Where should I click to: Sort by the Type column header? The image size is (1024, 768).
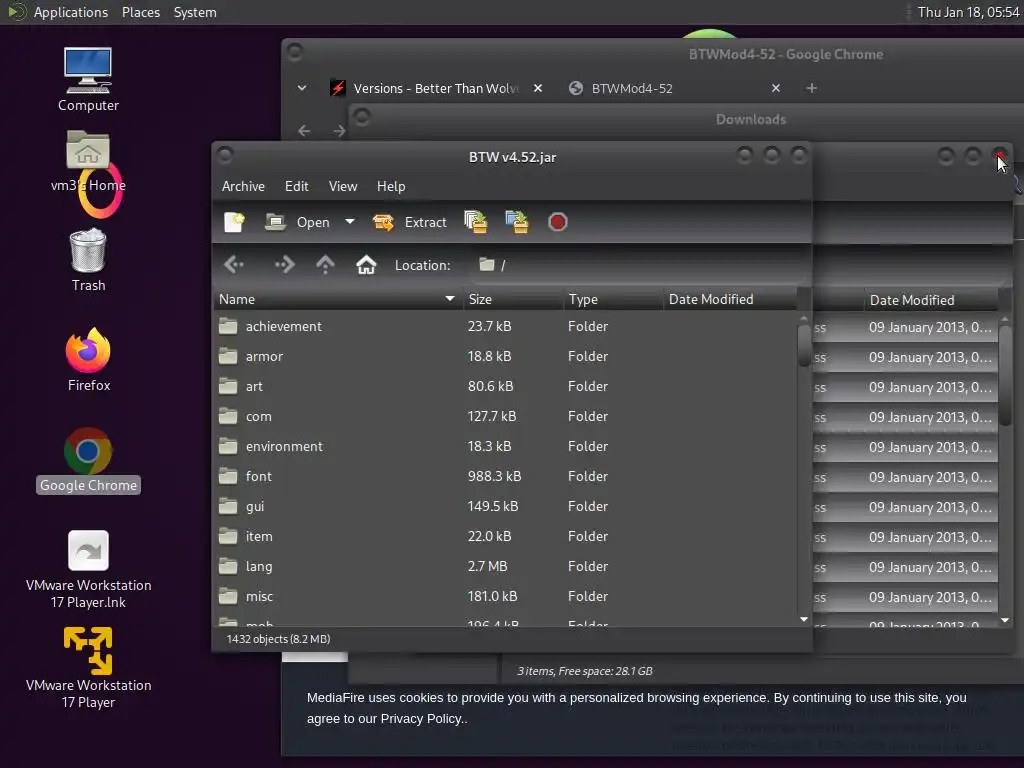pyautogui.click(x=613, y=299)
